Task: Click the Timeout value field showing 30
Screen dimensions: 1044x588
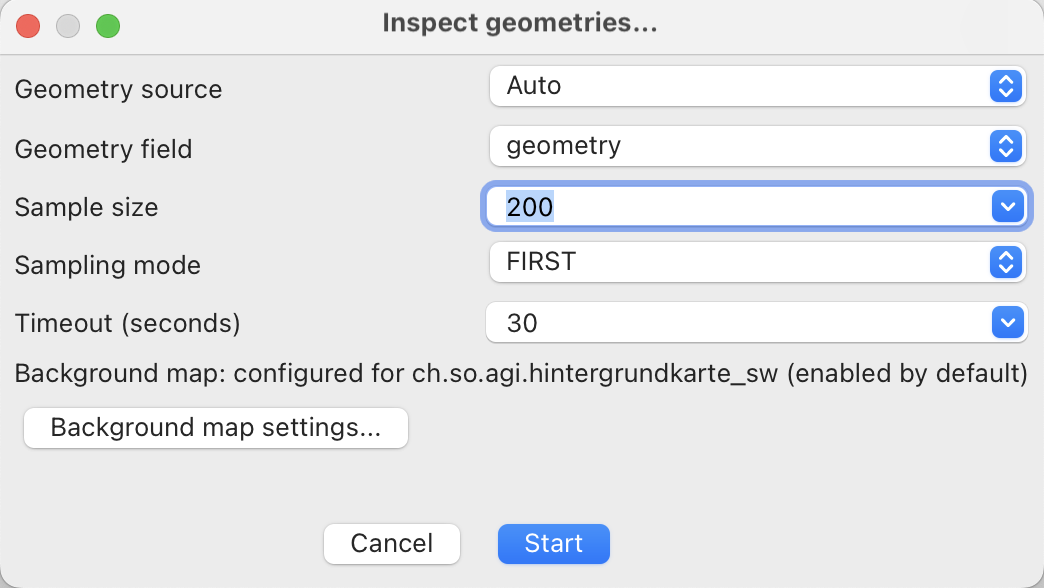Action: (x=740, y=323)
